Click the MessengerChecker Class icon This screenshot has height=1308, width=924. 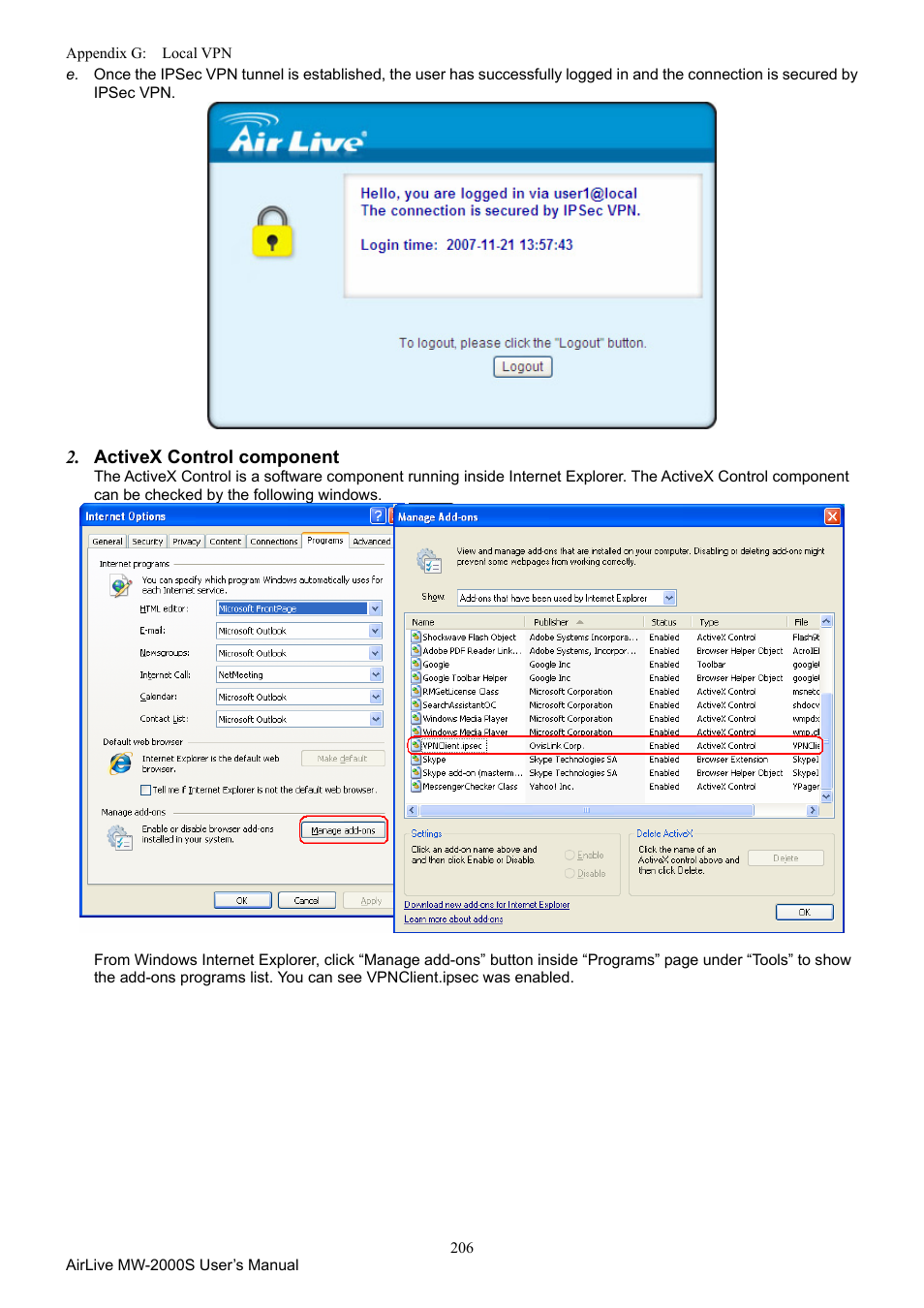click(416, 787)
